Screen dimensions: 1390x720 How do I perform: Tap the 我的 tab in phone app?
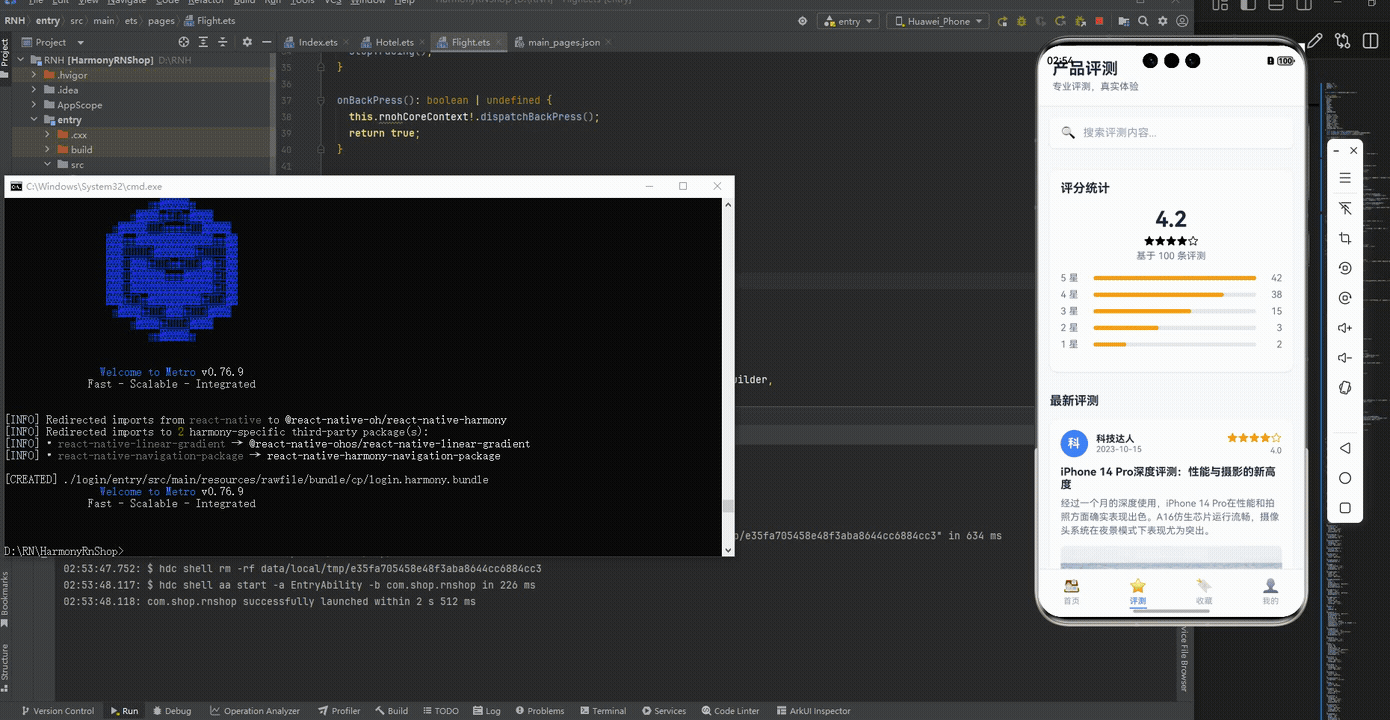pyautogui.click(x=1270, y=592)
